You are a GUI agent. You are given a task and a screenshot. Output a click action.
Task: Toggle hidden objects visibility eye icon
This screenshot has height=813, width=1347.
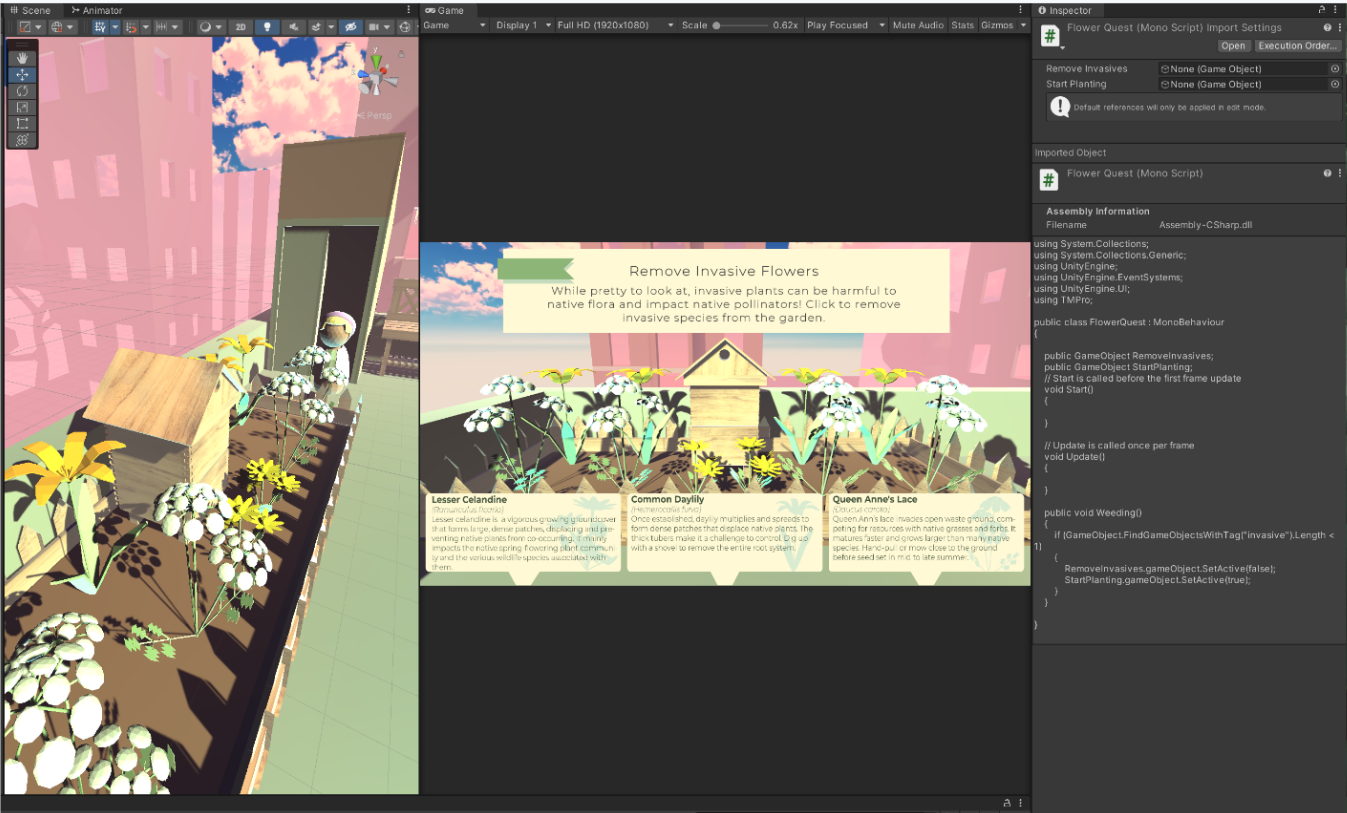351,27
